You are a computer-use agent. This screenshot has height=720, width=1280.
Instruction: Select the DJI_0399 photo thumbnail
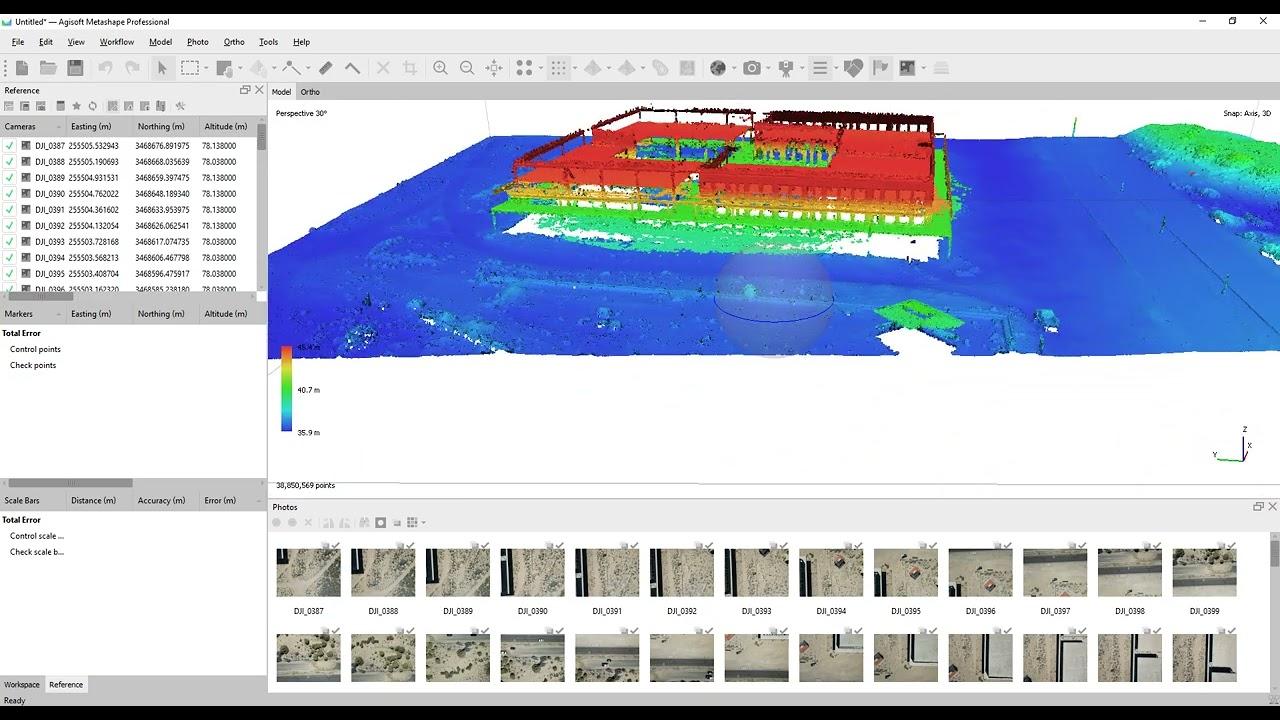(1204, 573)
